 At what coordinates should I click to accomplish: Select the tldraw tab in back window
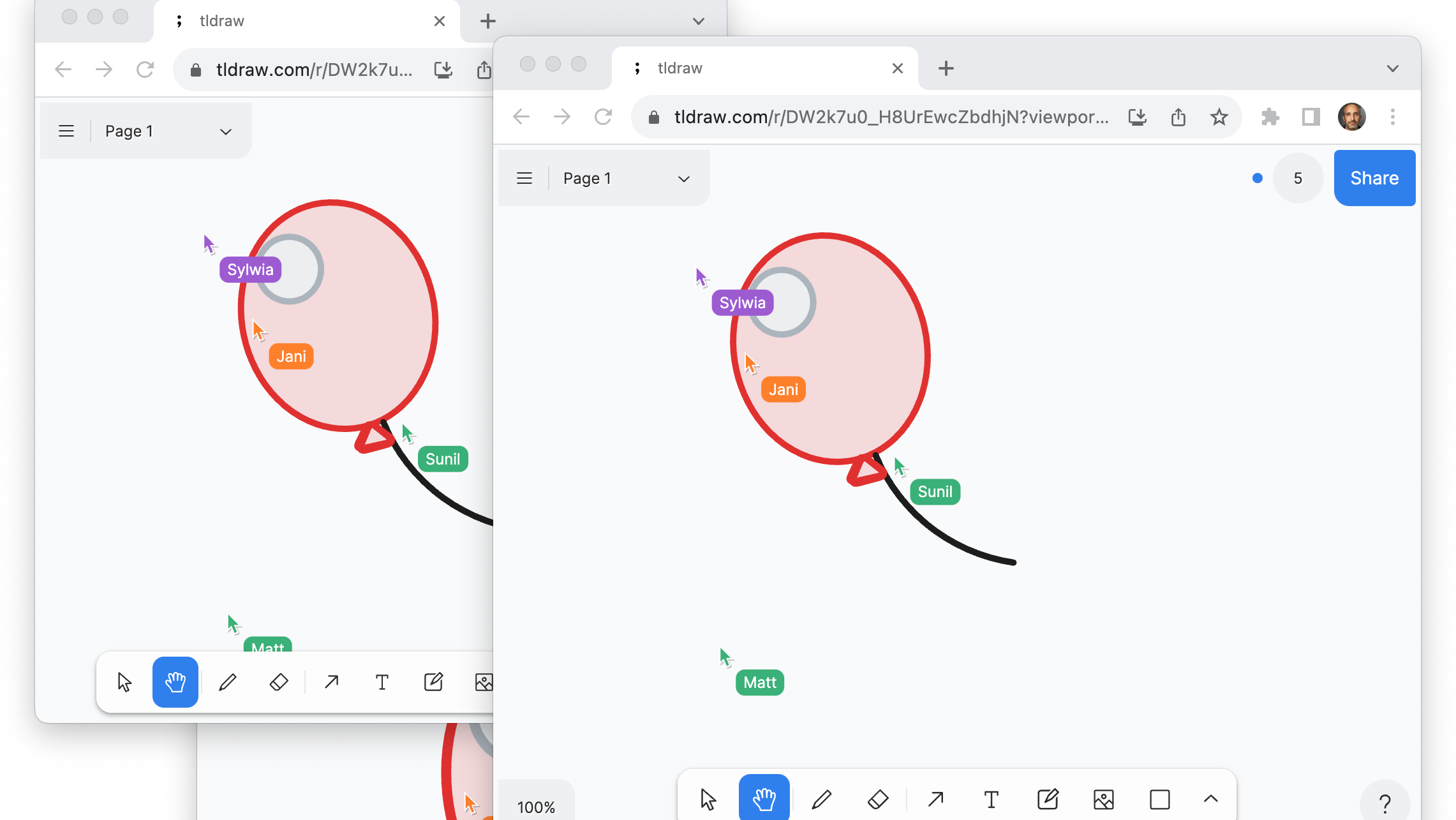tap(306, 21)
